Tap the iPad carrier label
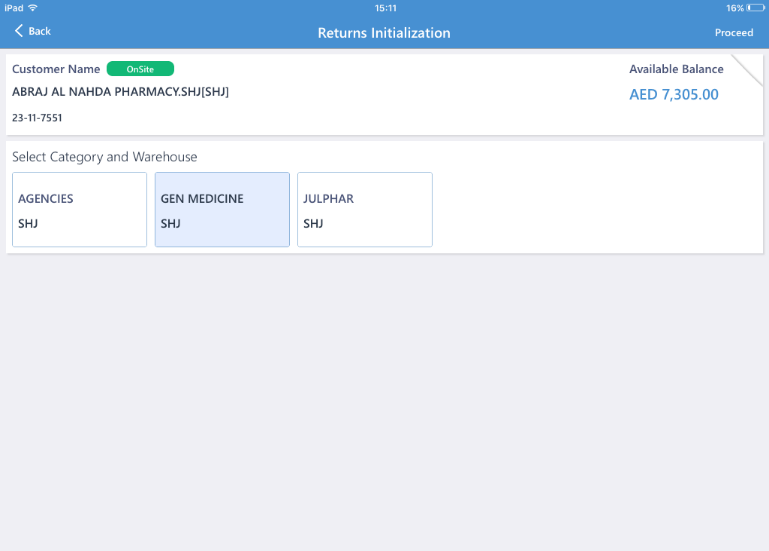Viewport: 769px width, 551px height. [14, 8]
